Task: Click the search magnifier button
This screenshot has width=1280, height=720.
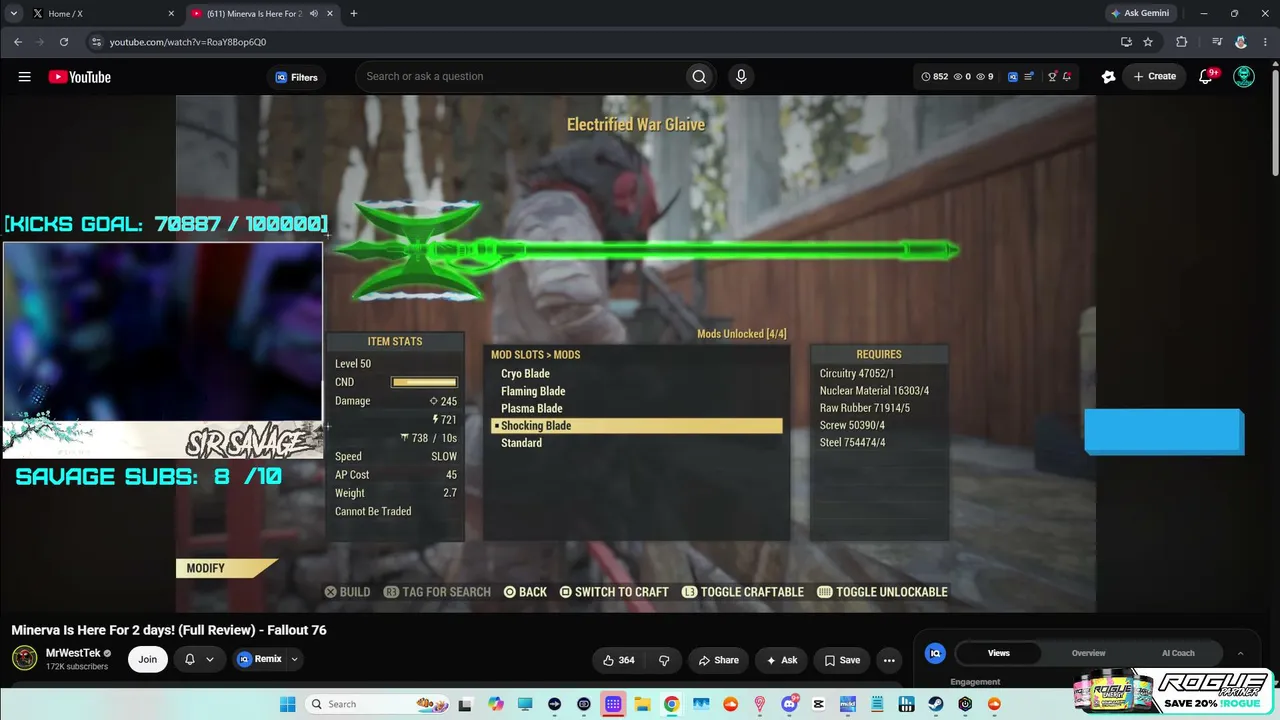Action: (x=699, y=77)
